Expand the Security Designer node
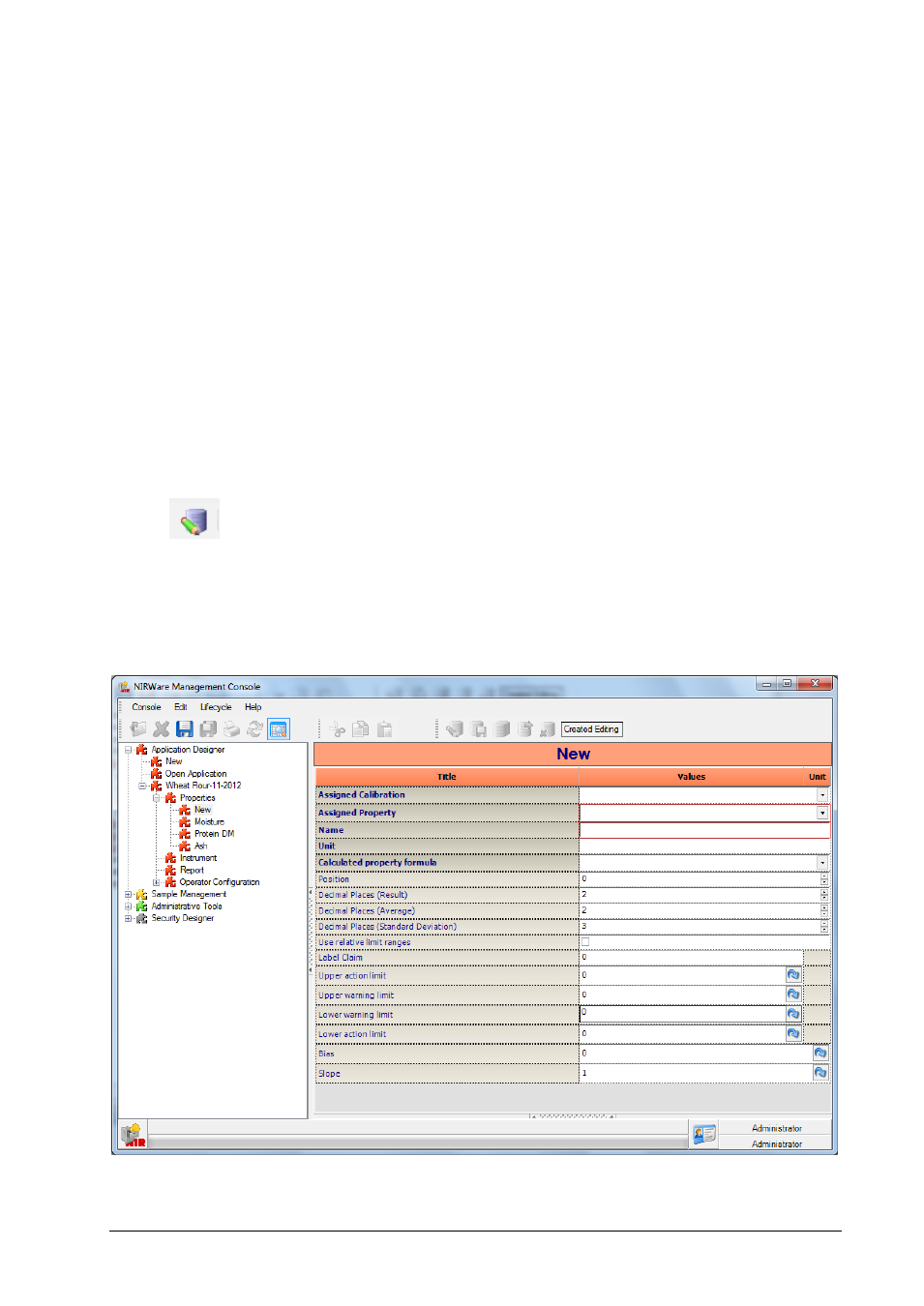The width and height of the screenshot is (924, 1306). coord(128,918)
